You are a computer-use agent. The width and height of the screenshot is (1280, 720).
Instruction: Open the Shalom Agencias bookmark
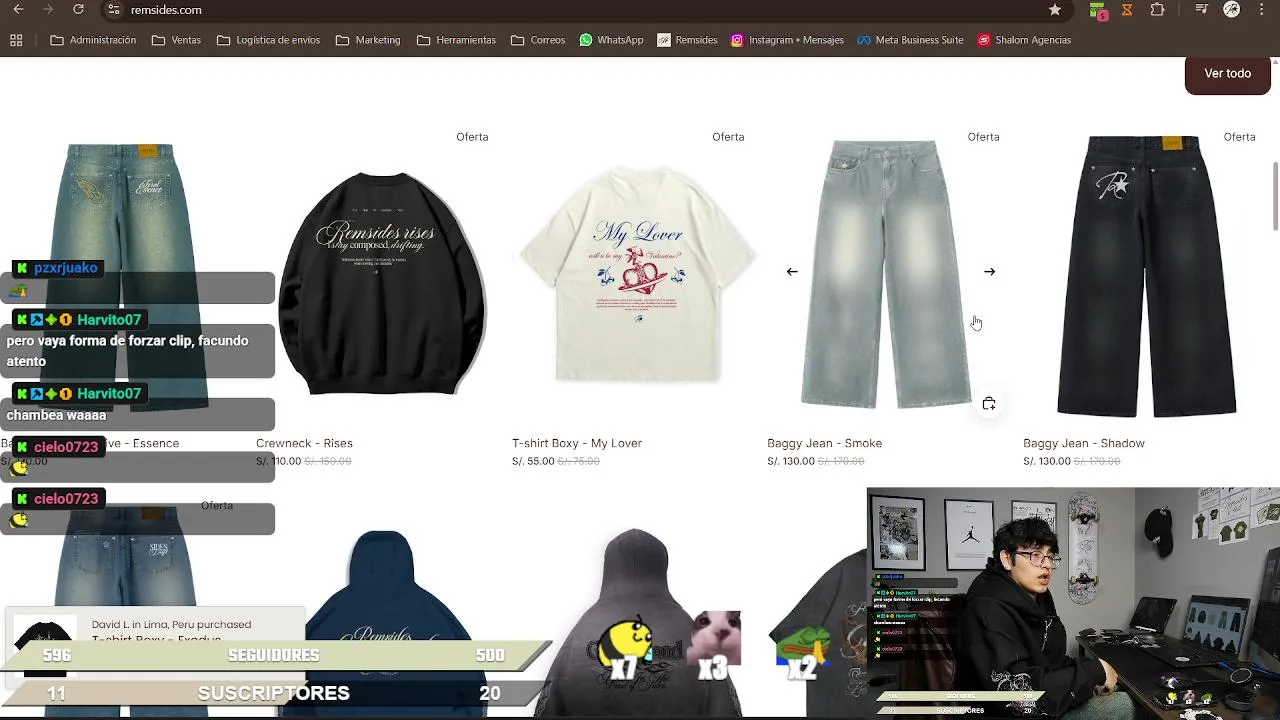click(1024, 40)
